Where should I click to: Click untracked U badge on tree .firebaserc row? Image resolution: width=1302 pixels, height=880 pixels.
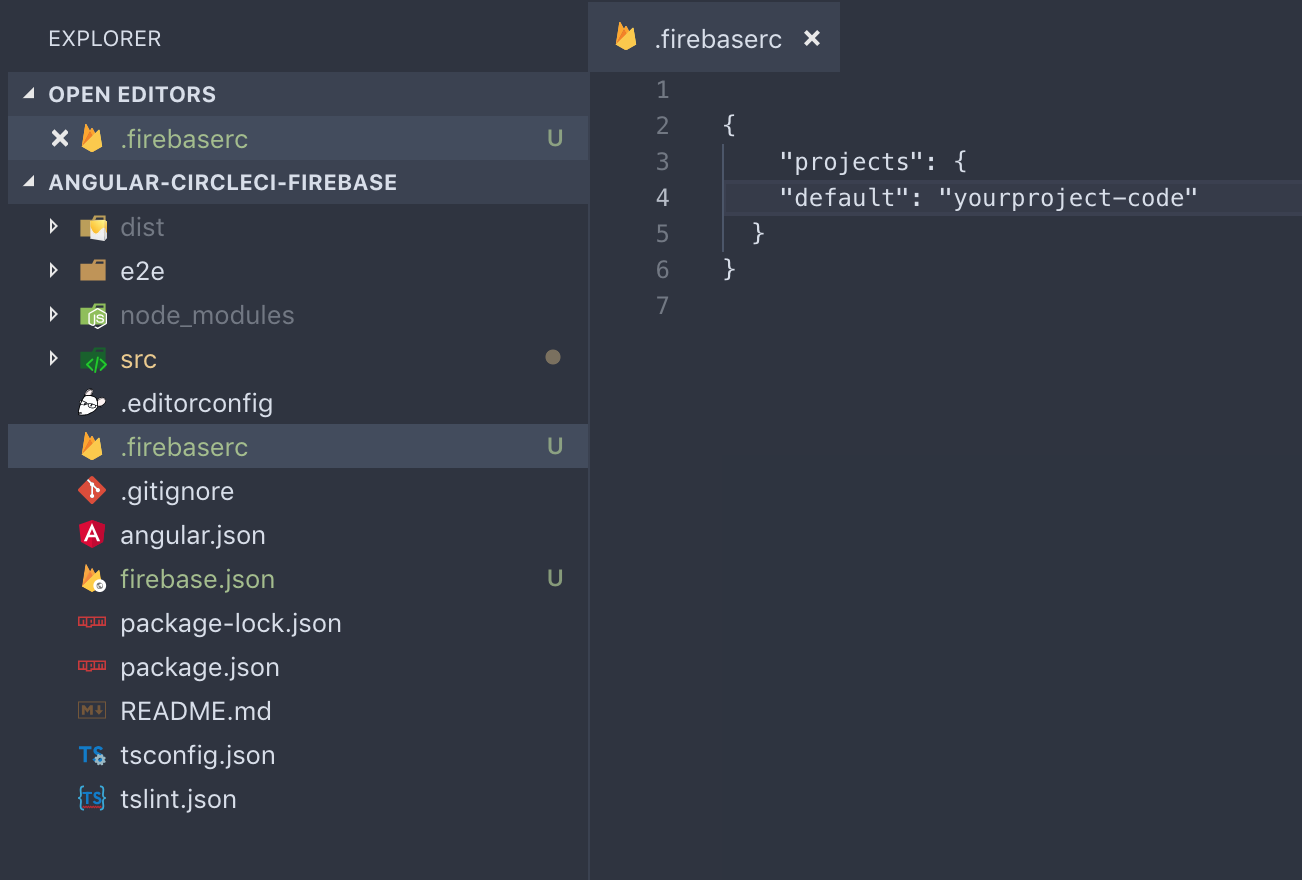[555, 446]
